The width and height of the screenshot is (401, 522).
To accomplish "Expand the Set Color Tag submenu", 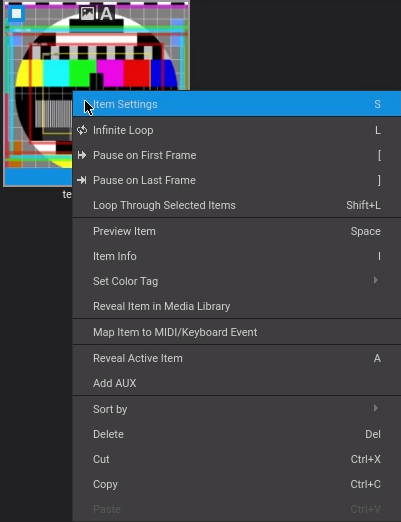I will (237, 281).
